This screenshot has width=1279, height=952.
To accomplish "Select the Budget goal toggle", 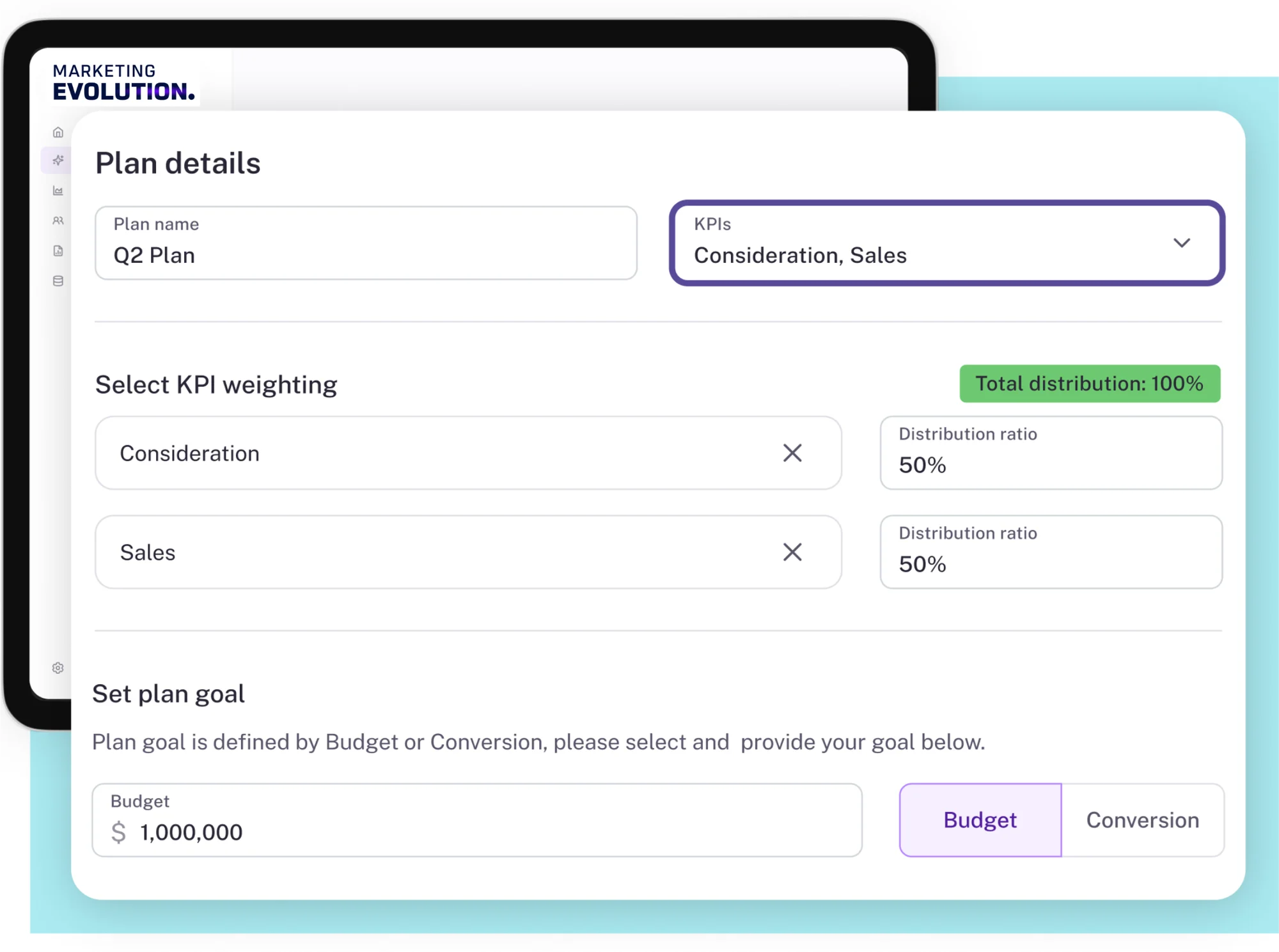I will pyautogui.click(x=980, y=820).
